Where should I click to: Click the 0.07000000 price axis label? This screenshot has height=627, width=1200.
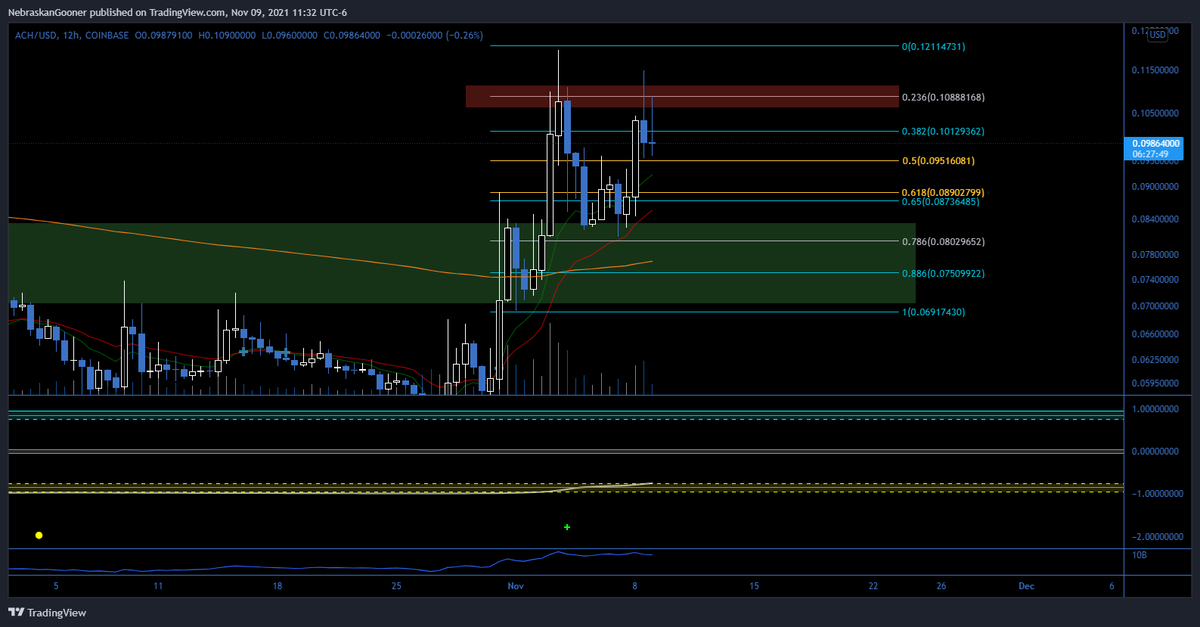coord(1157,305)
